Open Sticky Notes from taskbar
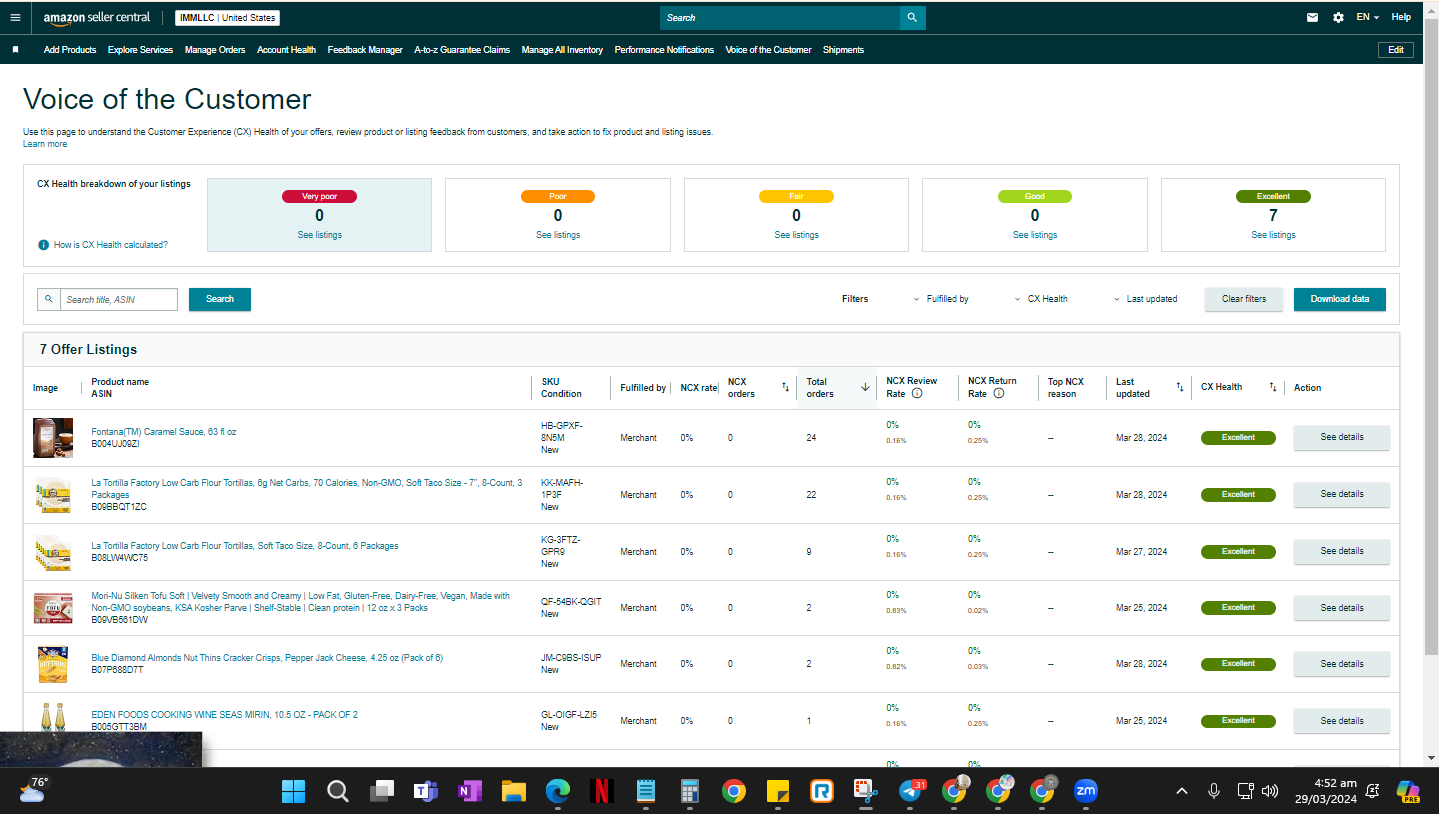Screen dimensions: 1439x814 [777, 791]
